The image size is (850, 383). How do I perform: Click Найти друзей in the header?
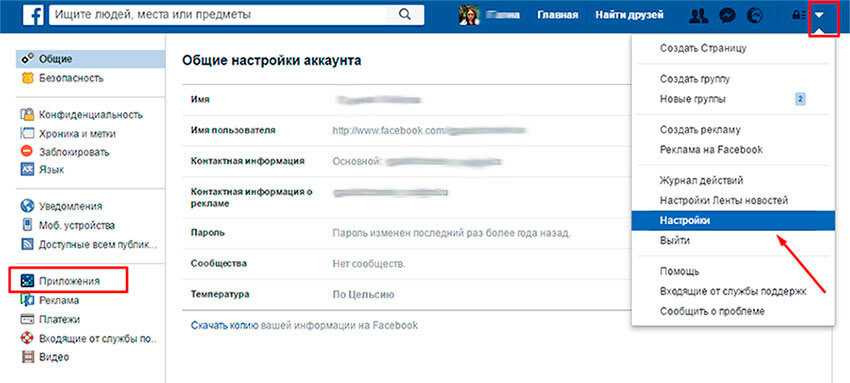pos(629,15)
